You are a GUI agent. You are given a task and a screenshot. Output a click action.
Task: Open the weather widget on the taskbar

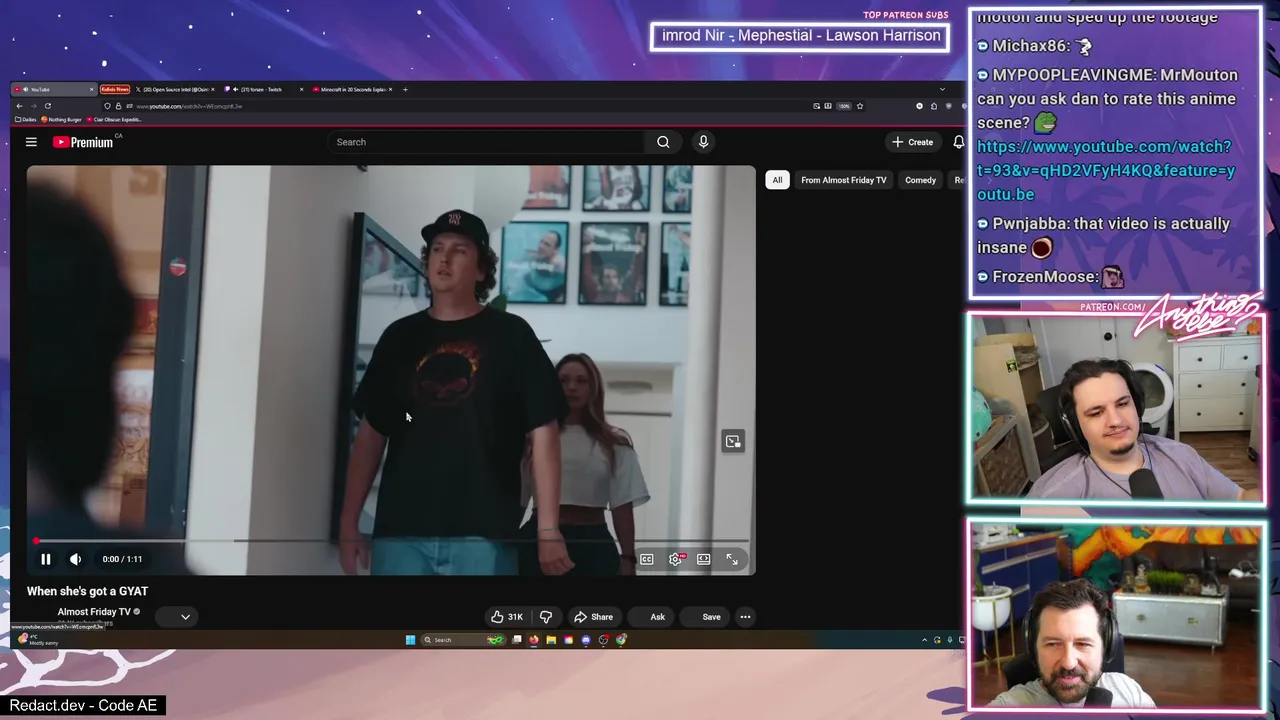coord(36,639)
